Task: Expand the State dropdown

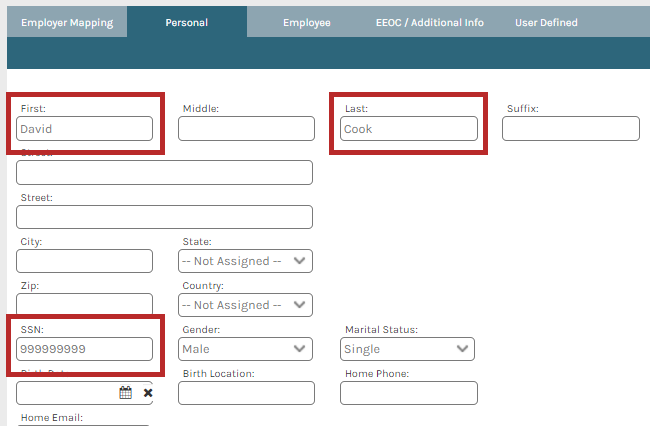Action: [x=245, y=261]
